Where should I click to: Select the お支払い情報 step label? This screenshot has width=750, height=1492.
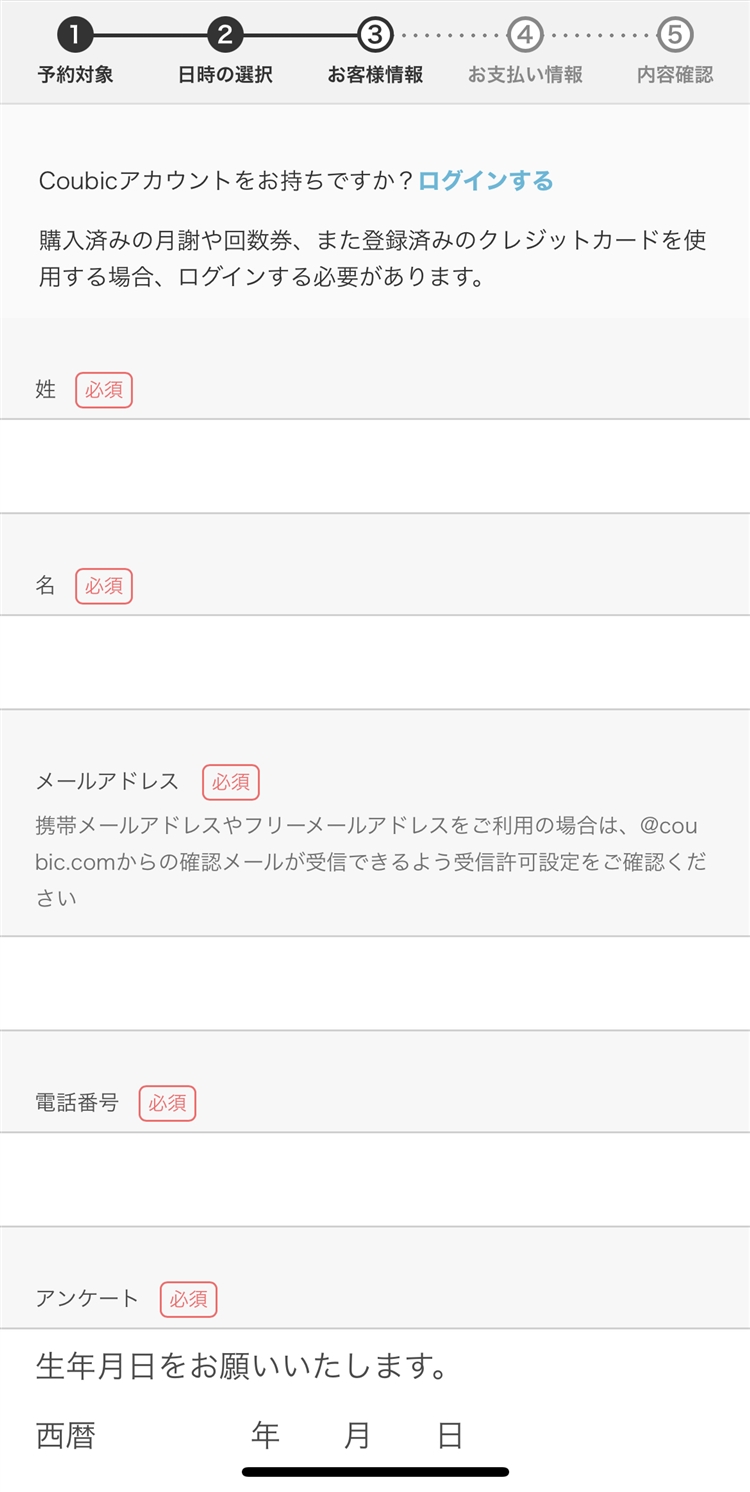[x=525, y=75]
